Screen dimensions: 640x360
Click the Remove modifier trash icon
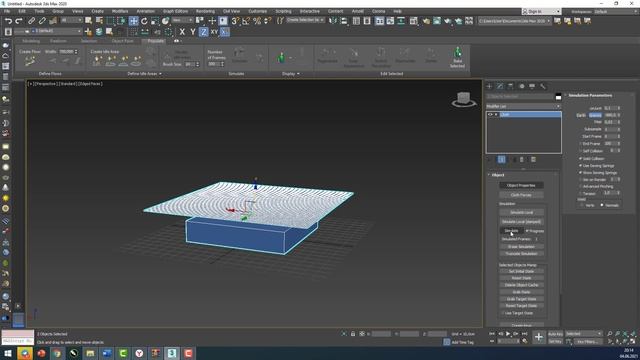pos(522,160)
